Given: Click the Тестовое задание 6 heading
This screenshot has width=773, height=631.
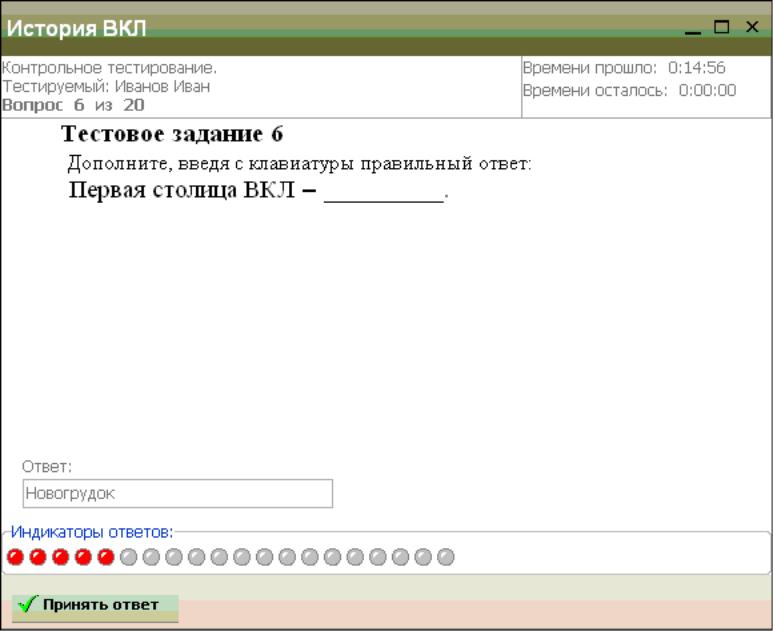Looking at the screenshot, I should click(172, 134).
